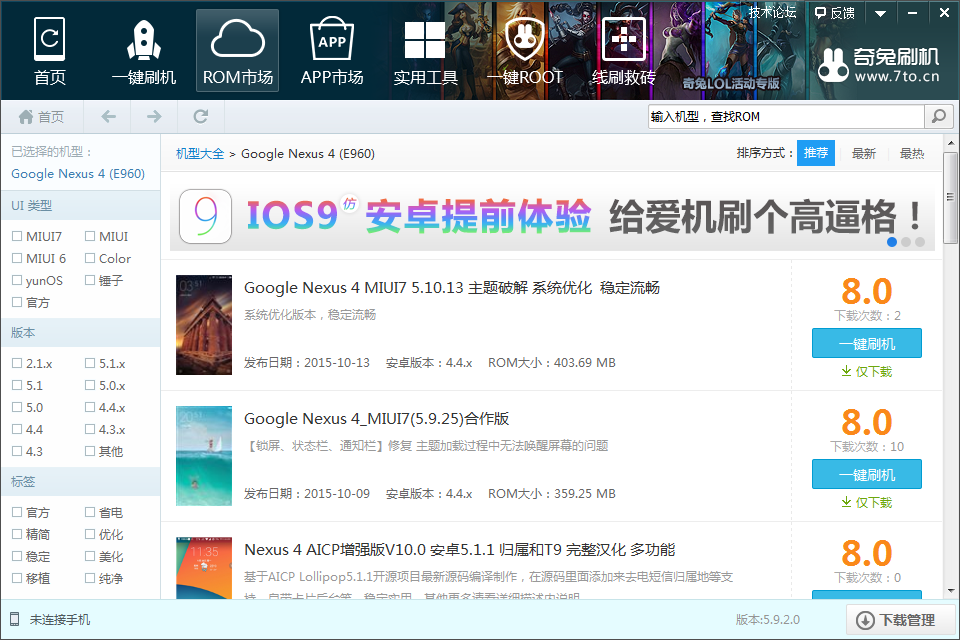Check the 5.0 version checkbox
This screenshot has width=960, height=640.
coord(17,408)
